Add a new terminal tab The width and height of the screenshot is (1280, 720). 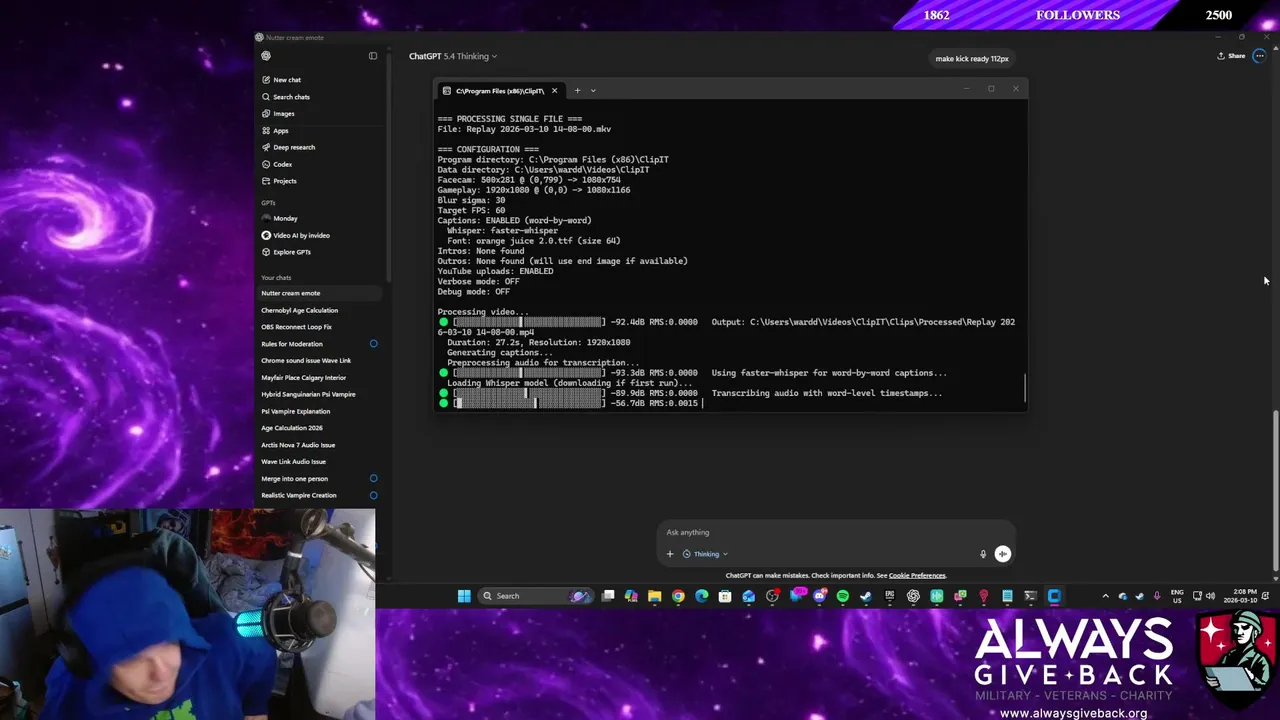(x=577, y=91)
